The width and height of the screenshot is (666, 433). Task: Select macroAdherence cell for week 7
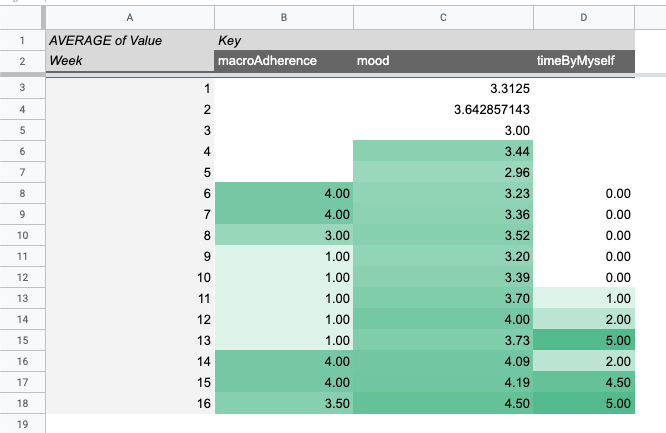click(x=284, y=214)
